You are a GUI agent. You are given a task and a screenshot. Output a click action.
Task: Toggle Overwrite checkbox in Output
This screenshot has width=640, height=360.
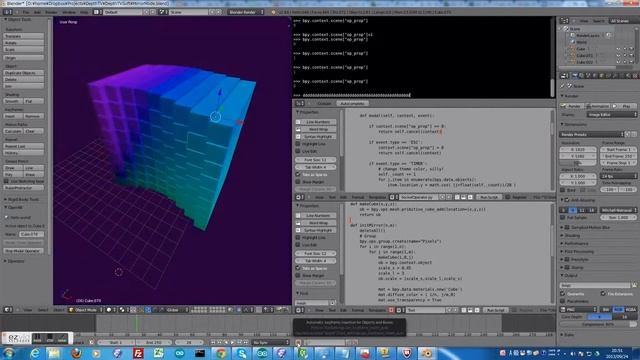pos(563,294)
